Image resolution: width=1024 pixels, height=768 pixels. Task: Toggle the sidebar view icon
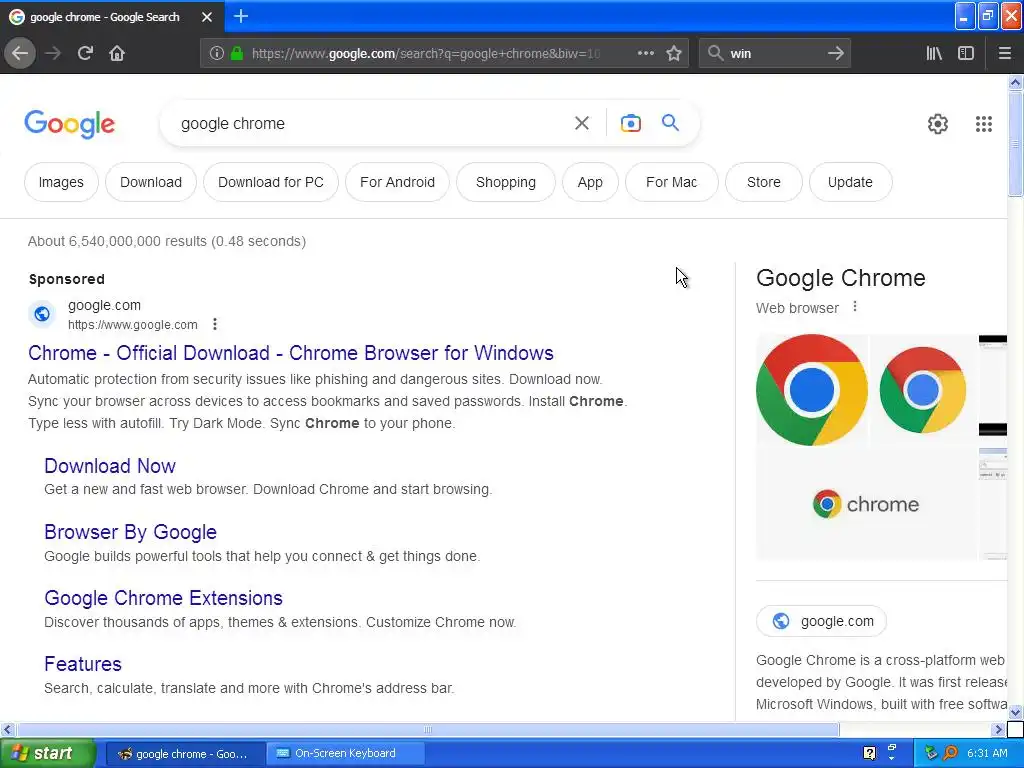tap(966, 54)
